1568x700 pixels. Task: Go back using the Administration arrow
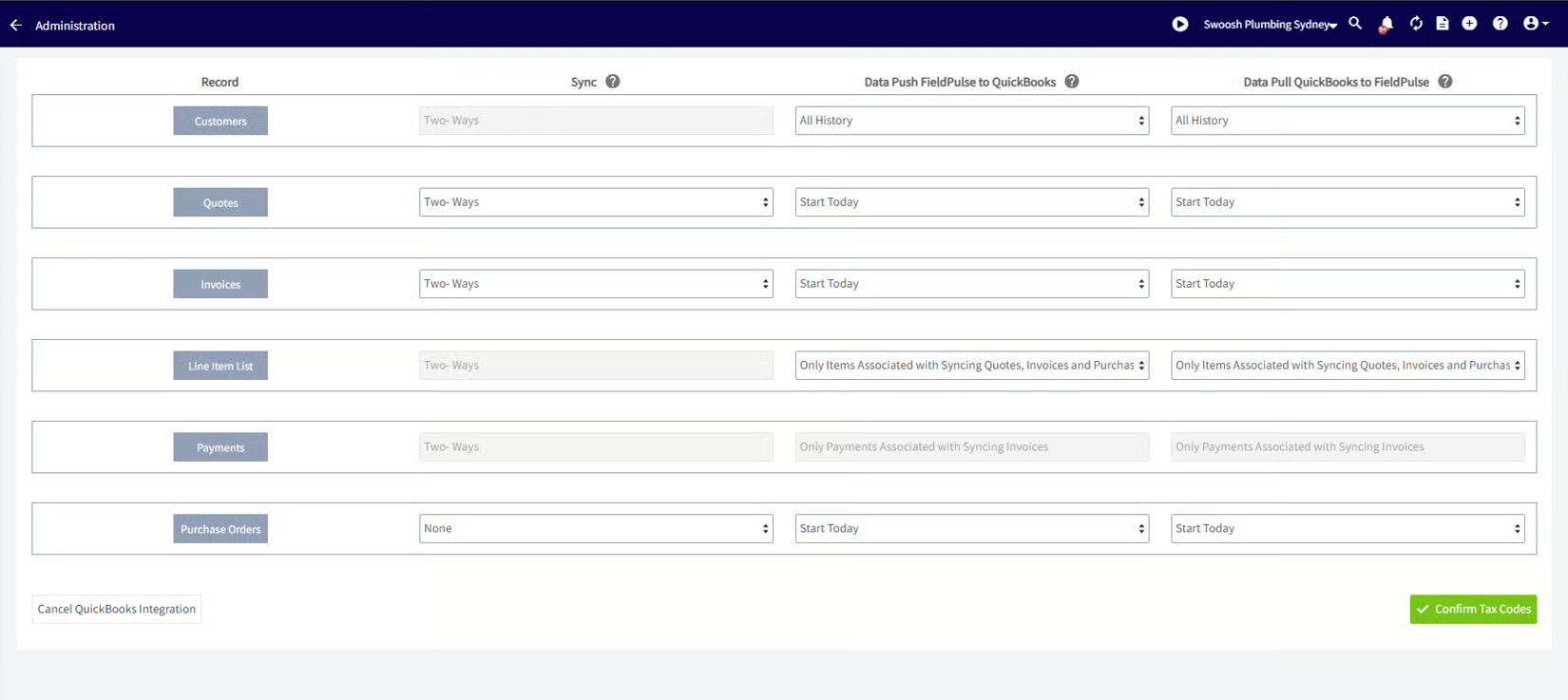15,26
